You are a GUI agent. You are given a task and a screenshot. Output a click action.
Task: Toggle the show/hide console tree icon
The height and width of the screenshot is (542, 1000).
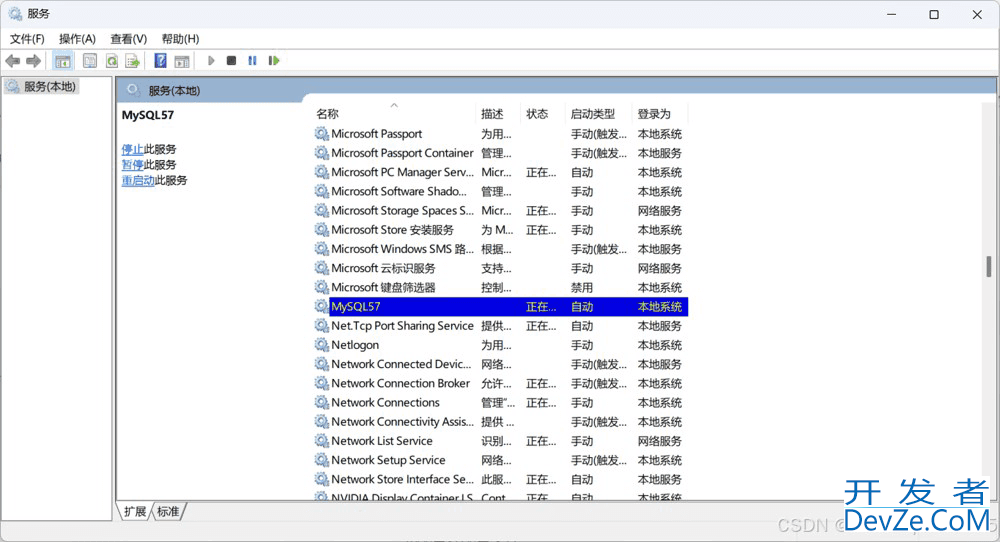tap(62, 61)
